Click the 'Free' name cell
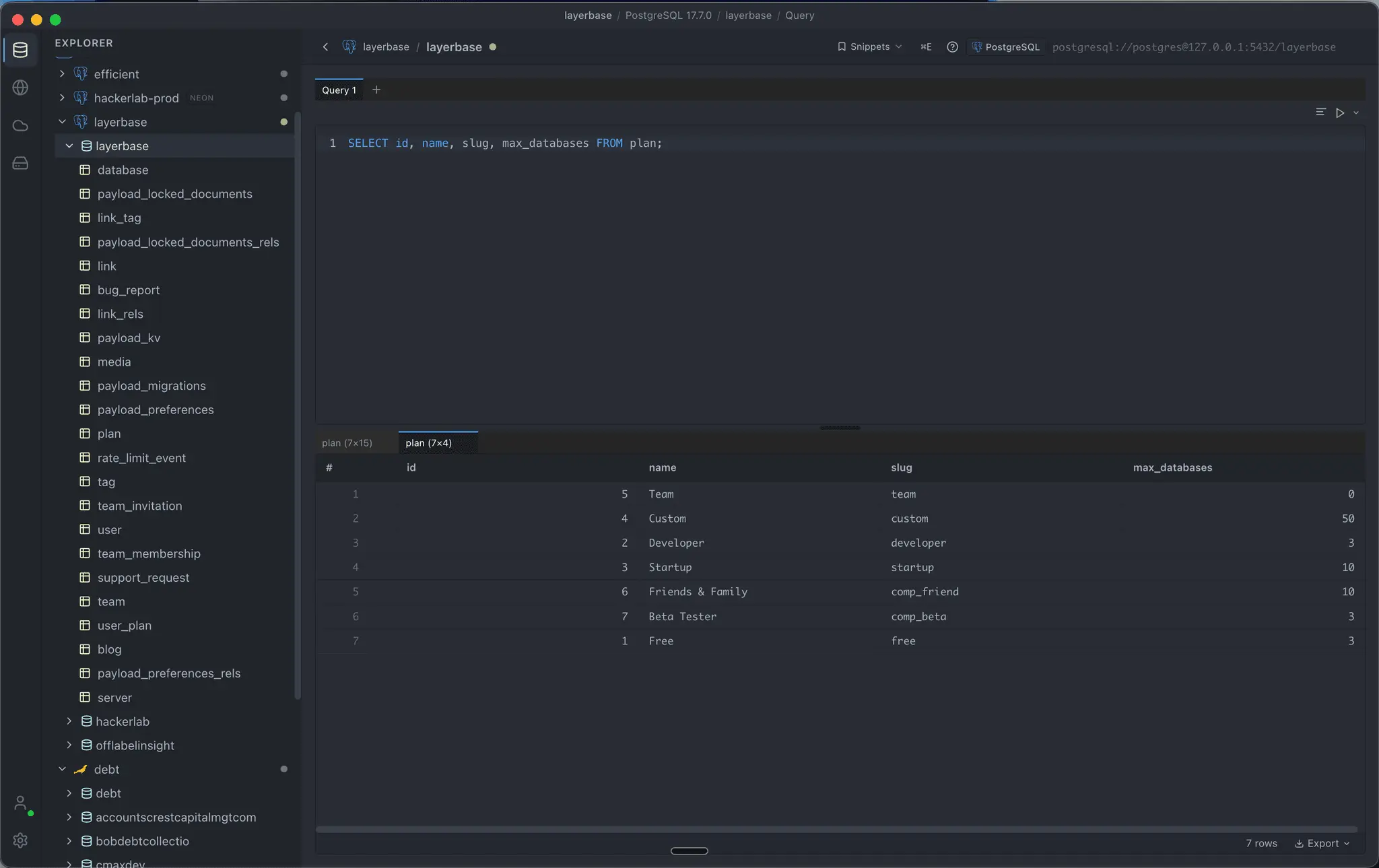 click(x=661, y=640)
